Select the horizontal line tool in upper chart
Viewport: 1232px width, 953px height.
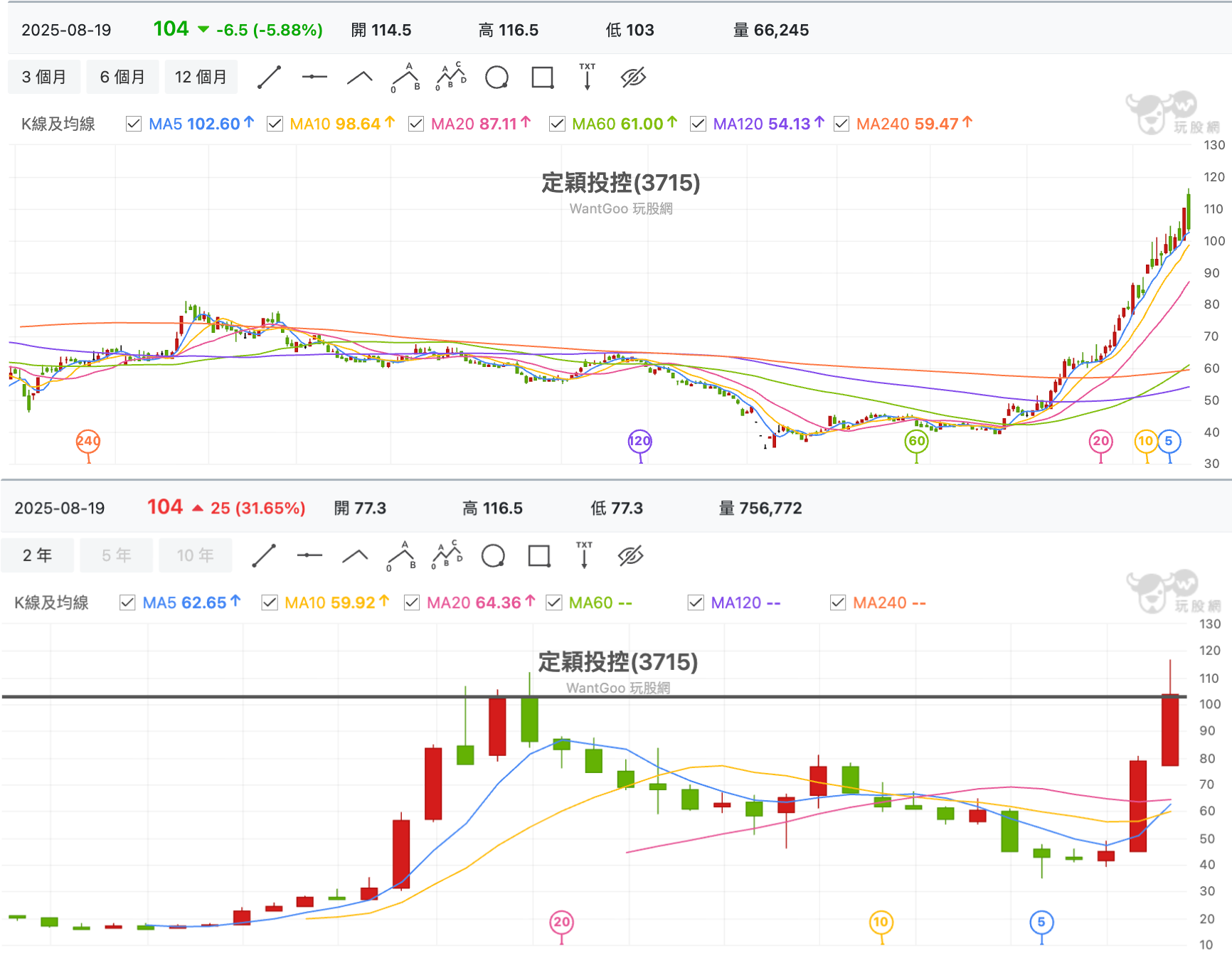pos(314,77)
